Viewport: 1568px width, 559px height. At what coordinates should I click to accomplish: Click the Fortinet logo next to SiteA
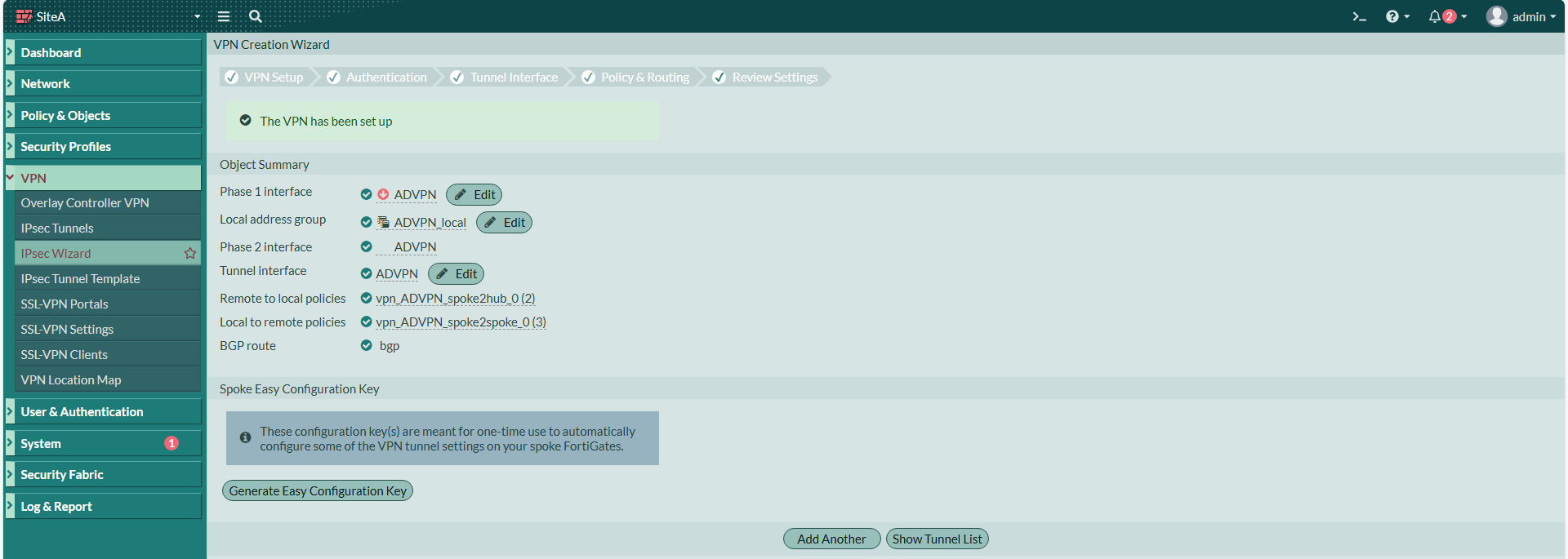click(24, 16)
